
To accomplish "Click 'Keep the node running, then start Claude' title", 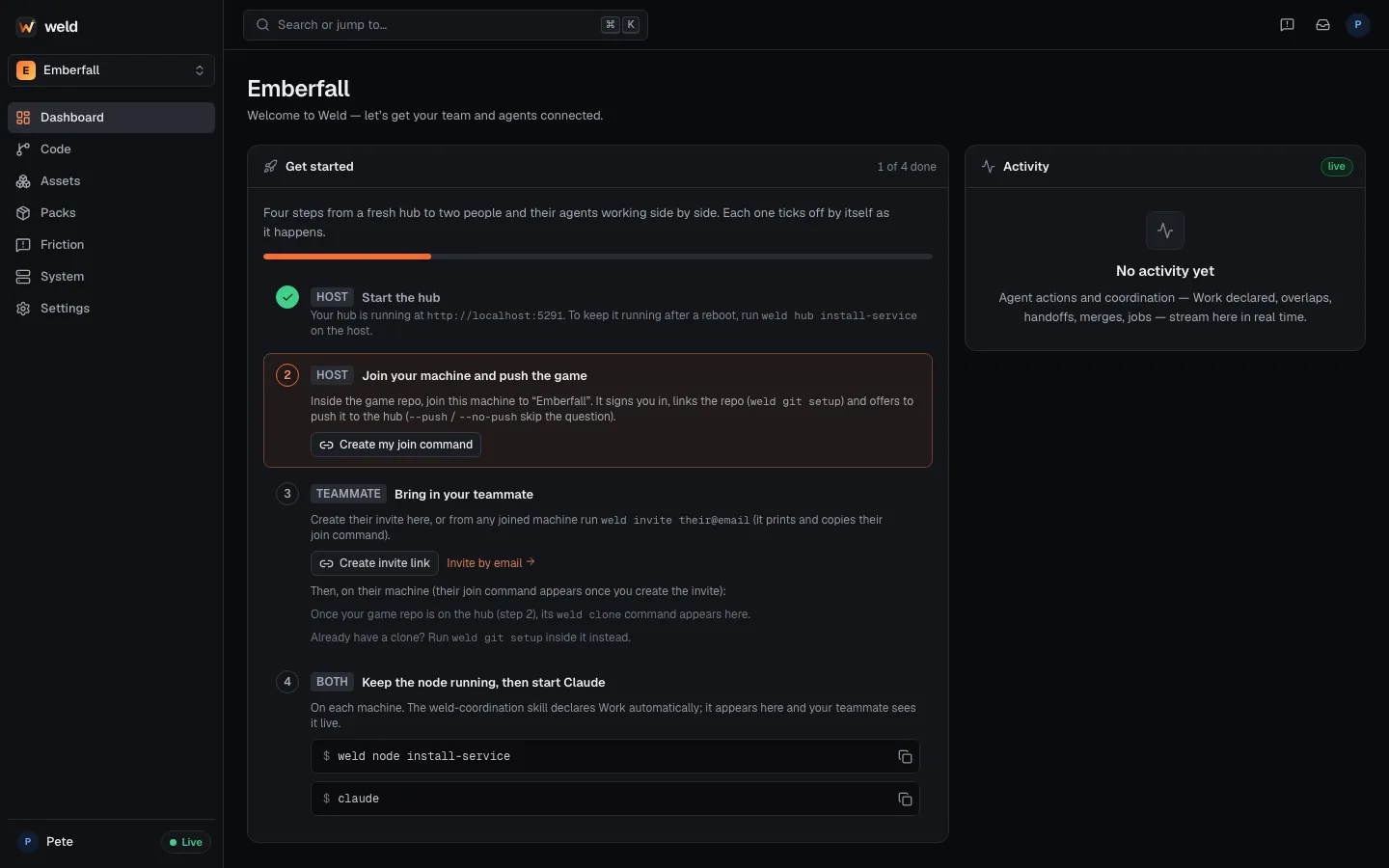I will coord(483,683).
